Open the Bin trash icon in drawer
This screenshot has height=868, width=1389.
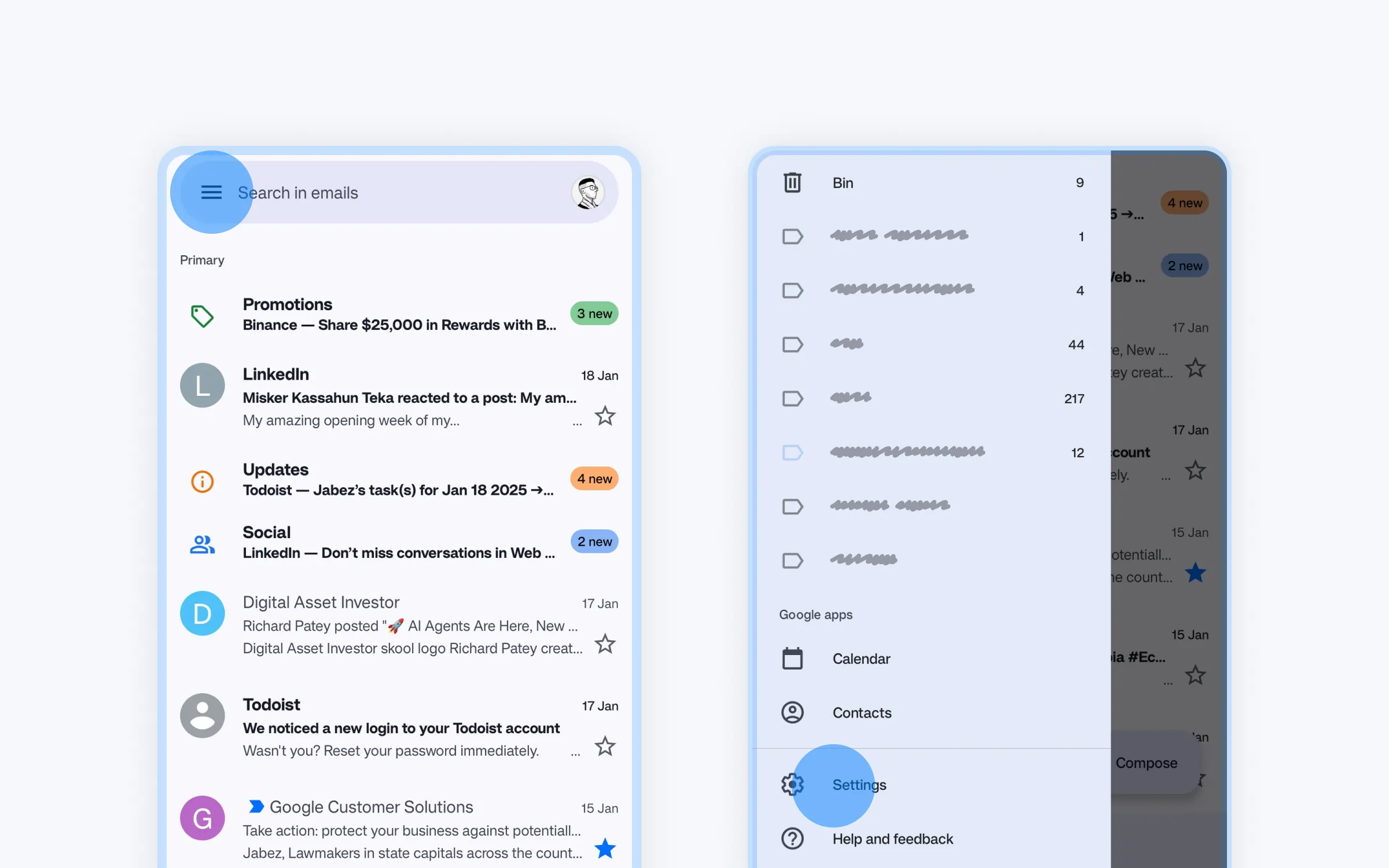(x=792, y=182)
